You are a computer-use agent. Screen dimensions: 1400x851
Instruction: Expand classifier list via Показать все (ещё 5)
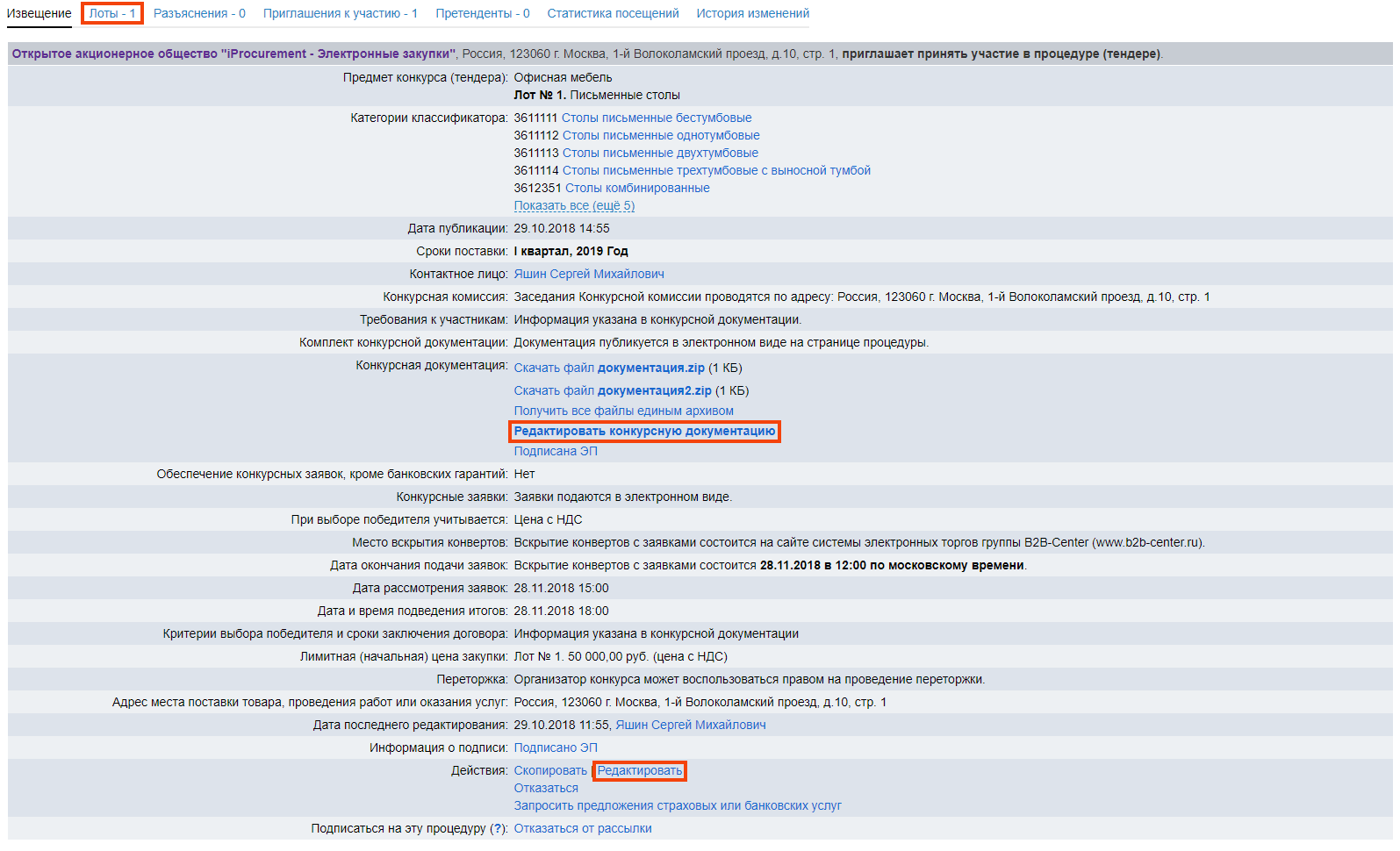[574, 205]
